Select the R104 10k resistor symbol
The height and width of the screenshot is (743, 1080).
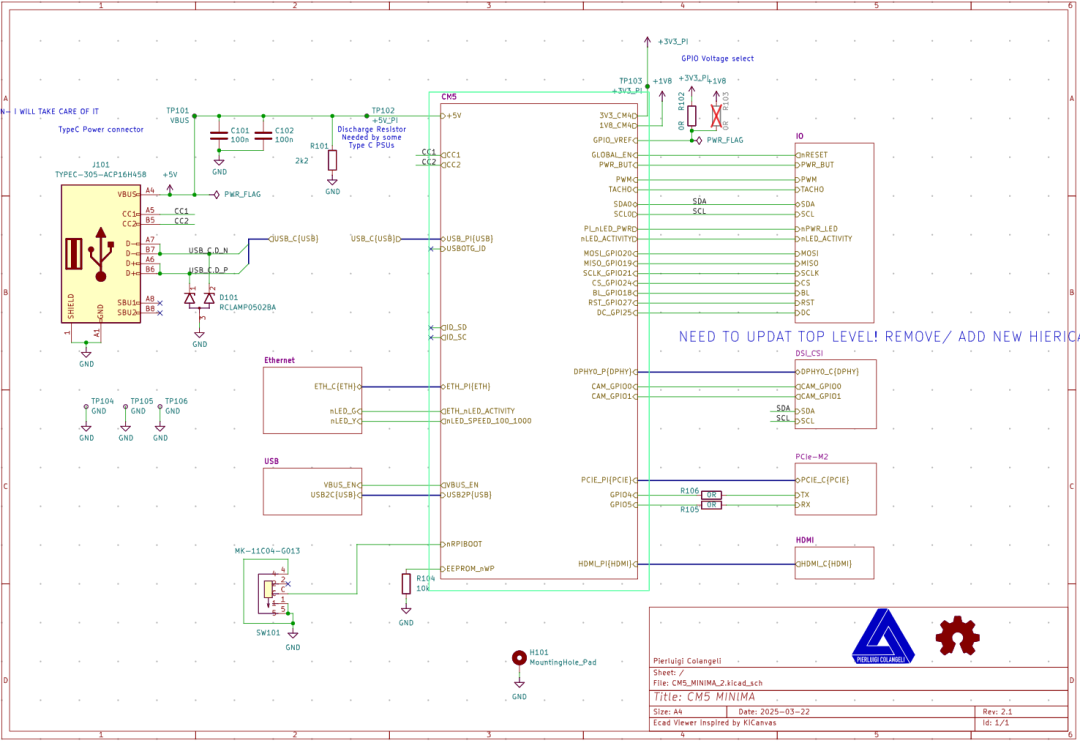tap(406, 584)
